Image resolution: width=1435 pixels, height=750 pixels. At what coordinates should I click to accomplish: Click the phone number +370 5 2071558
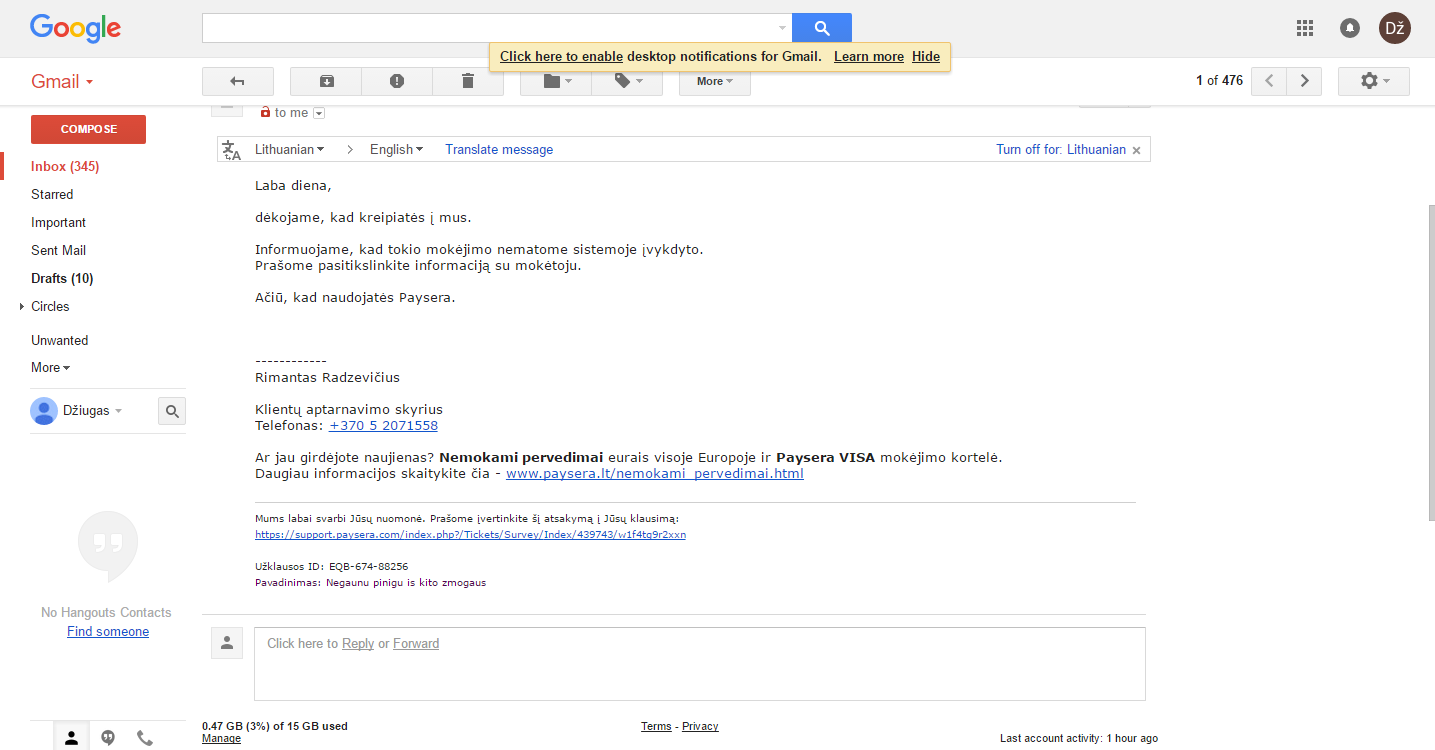383,426
